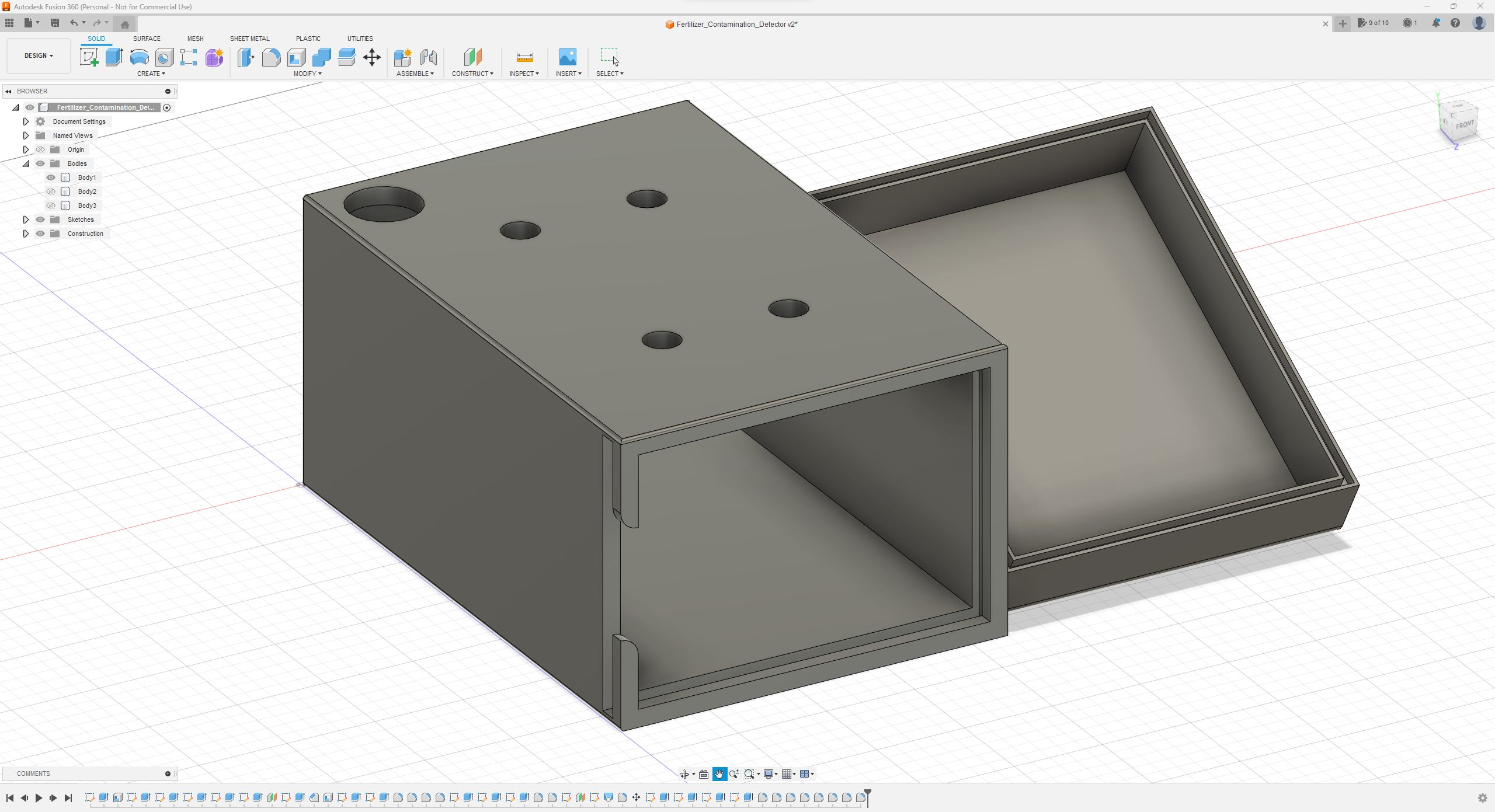Switch to the SURFACE tab
The height and width of the screenshot is (812, 1495).
tap(147, 39)
